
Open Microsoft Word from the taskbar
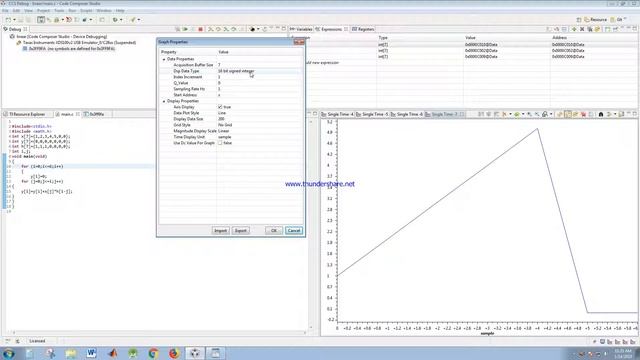[x=91, y=353]
